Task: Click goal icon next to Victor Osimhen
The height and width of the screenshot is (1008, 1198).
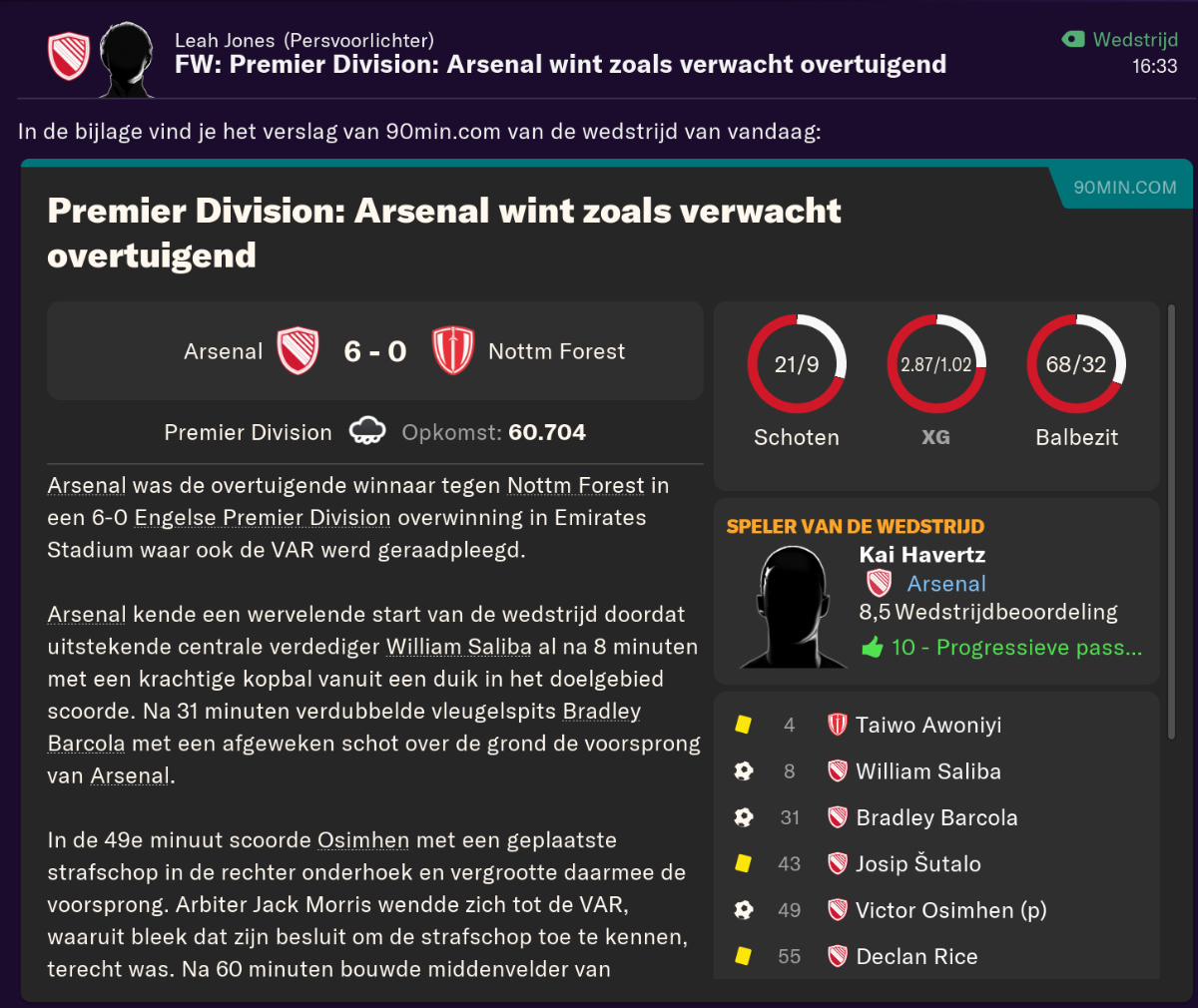Action: coord(744,909)
